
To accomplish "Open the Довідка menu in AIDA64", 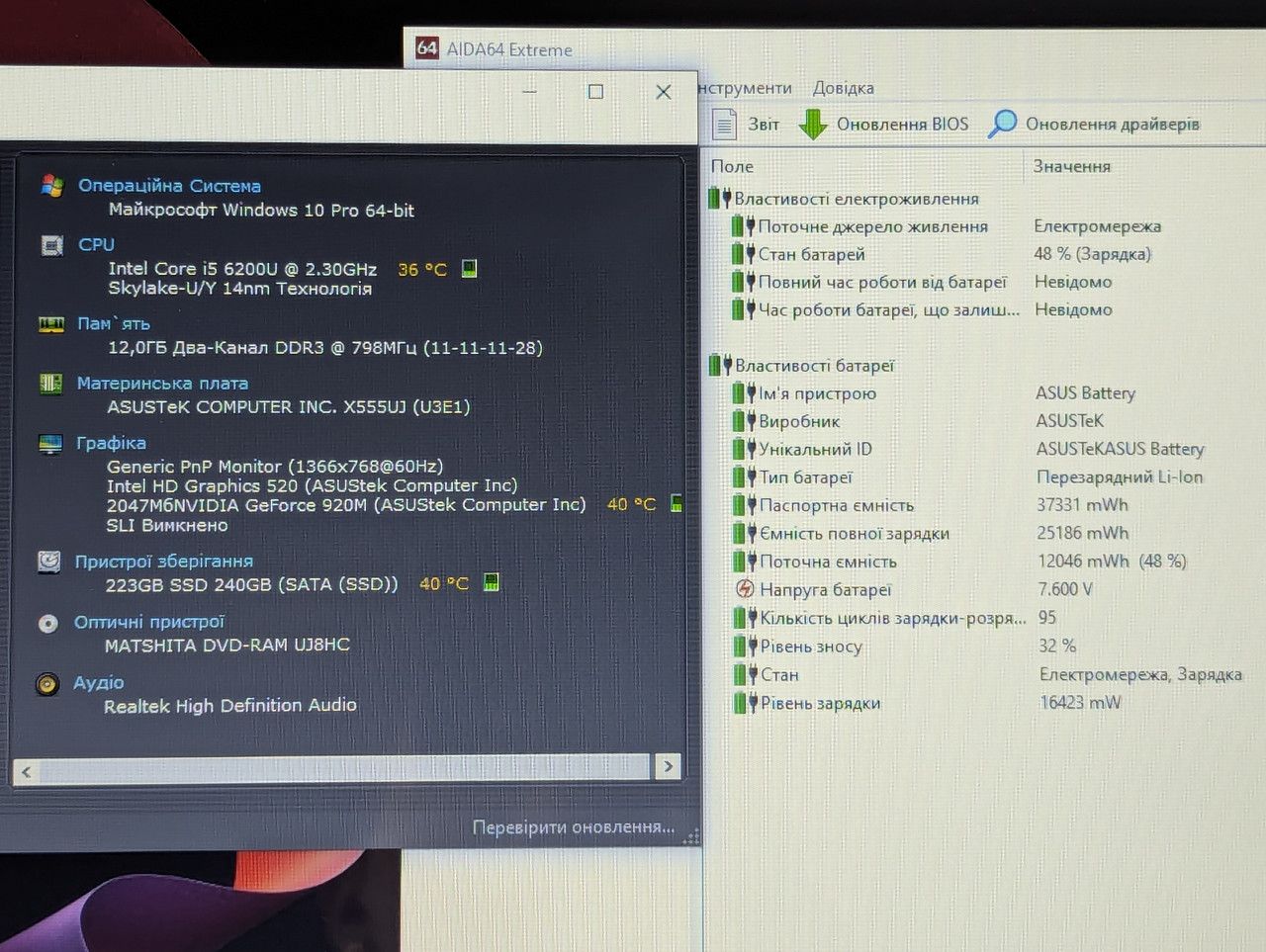I will click(844, 88).
